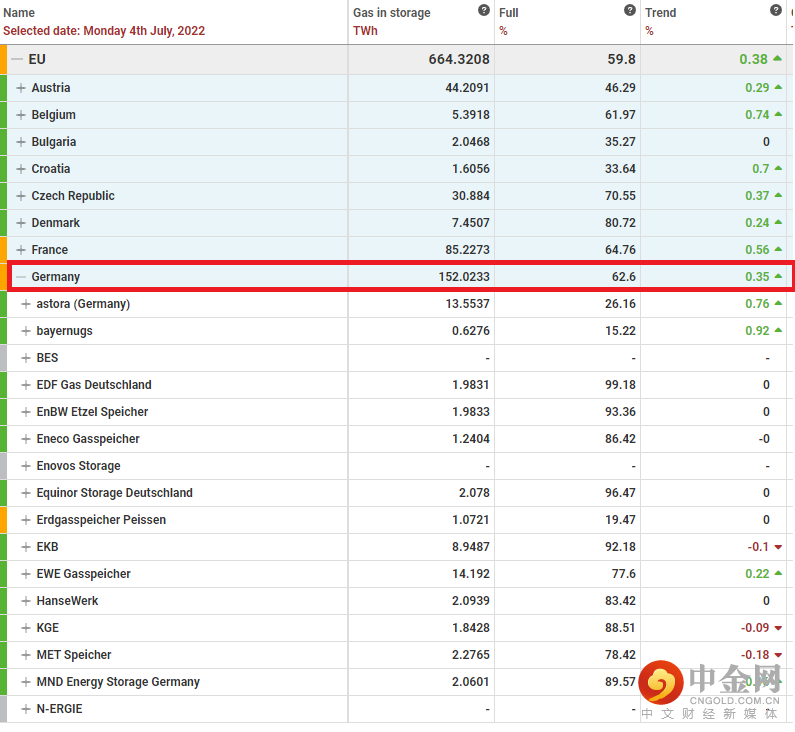Click the Czech Republic country name

point(73,196)
